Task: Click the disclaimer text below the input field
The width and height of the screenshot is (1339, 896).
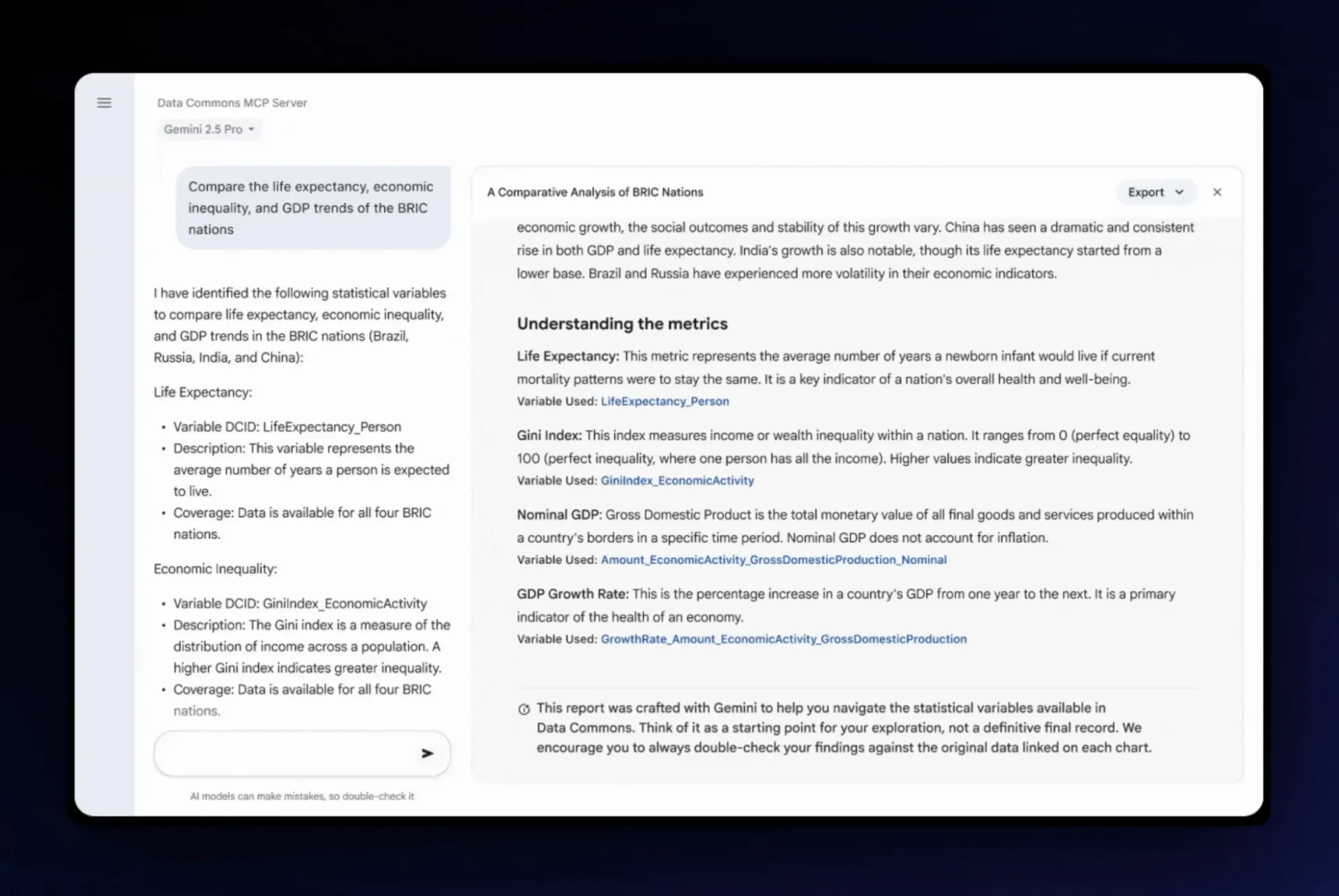Action: pyautogui.click(x=302, y=796)
